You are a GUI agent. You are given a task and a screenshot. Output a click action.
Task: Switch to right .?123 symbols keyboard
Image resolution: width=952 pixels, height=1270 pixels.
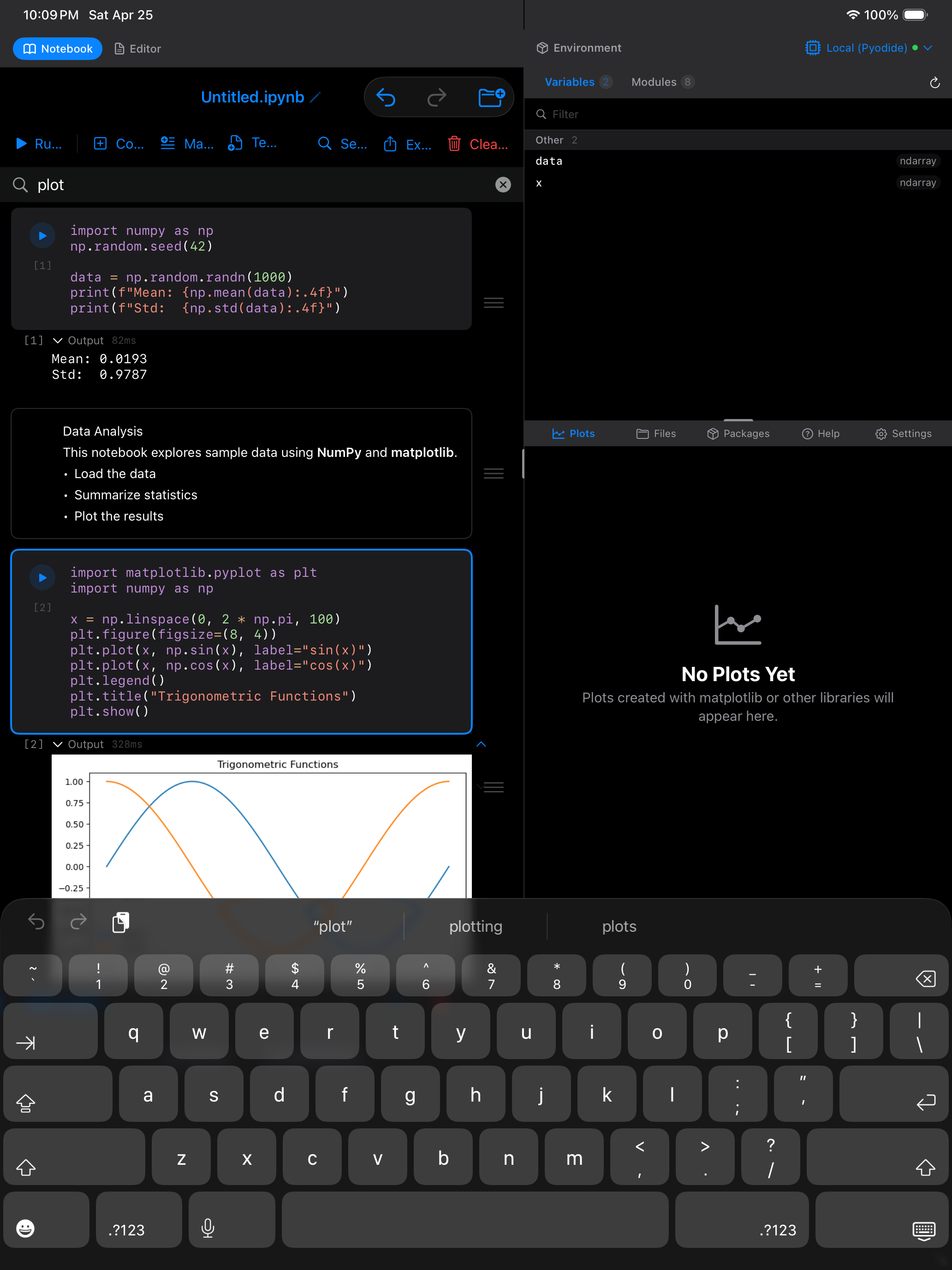pos(742,1220)
